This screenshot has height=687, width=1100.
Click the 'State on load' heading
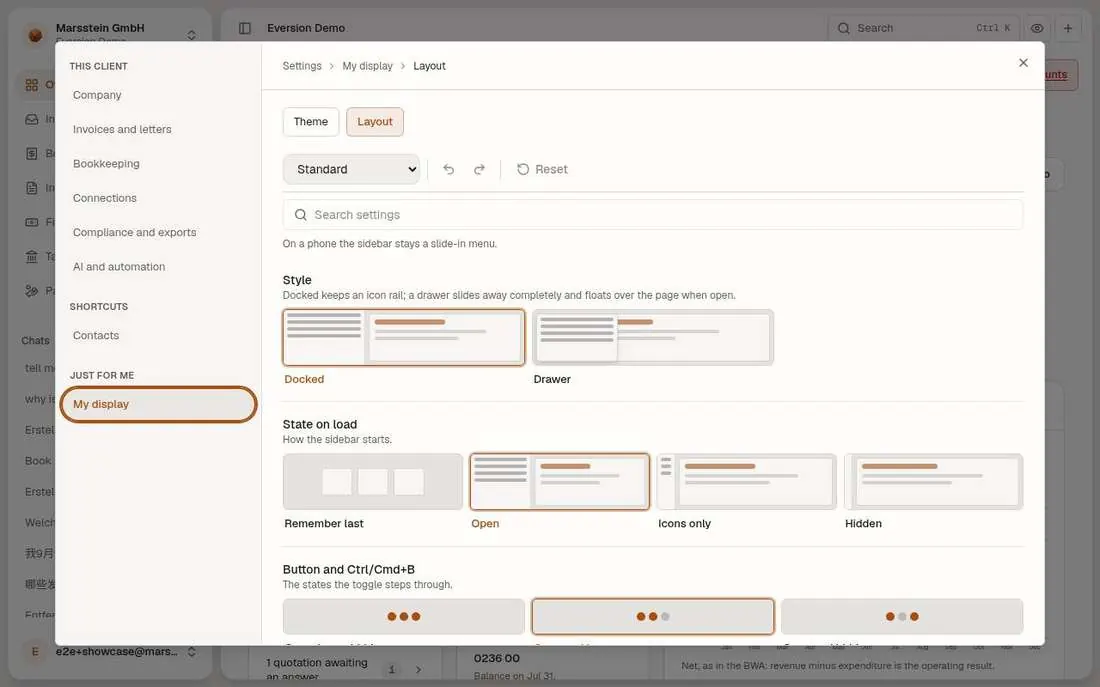320,424
